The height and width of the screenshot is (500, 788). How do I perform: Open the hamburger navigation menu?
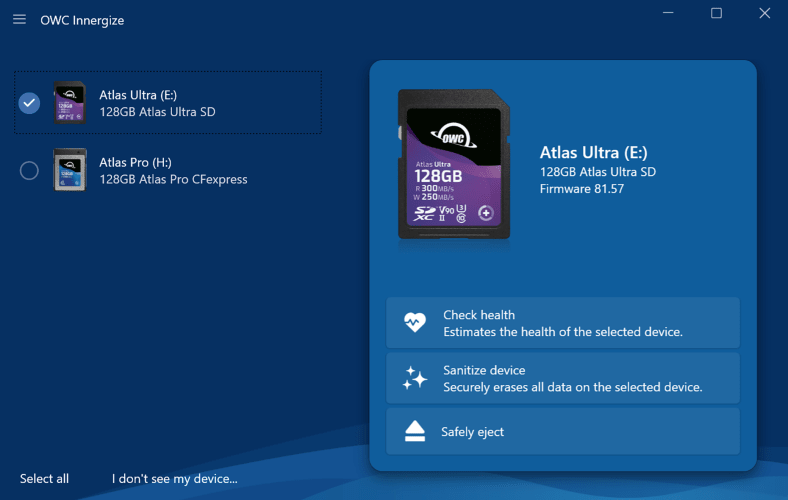click(19, 20)
